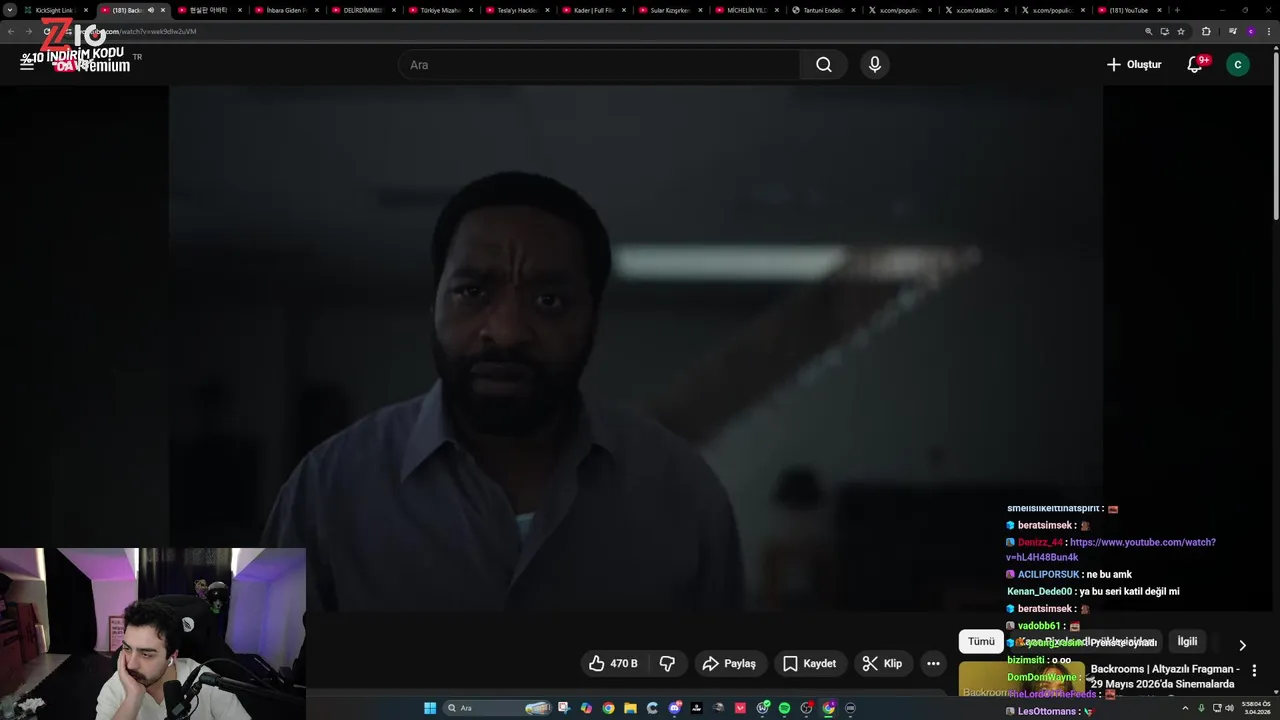Click the search magnifier button
The height and width of the screenshot is (720, 1280).
point(823,65)
